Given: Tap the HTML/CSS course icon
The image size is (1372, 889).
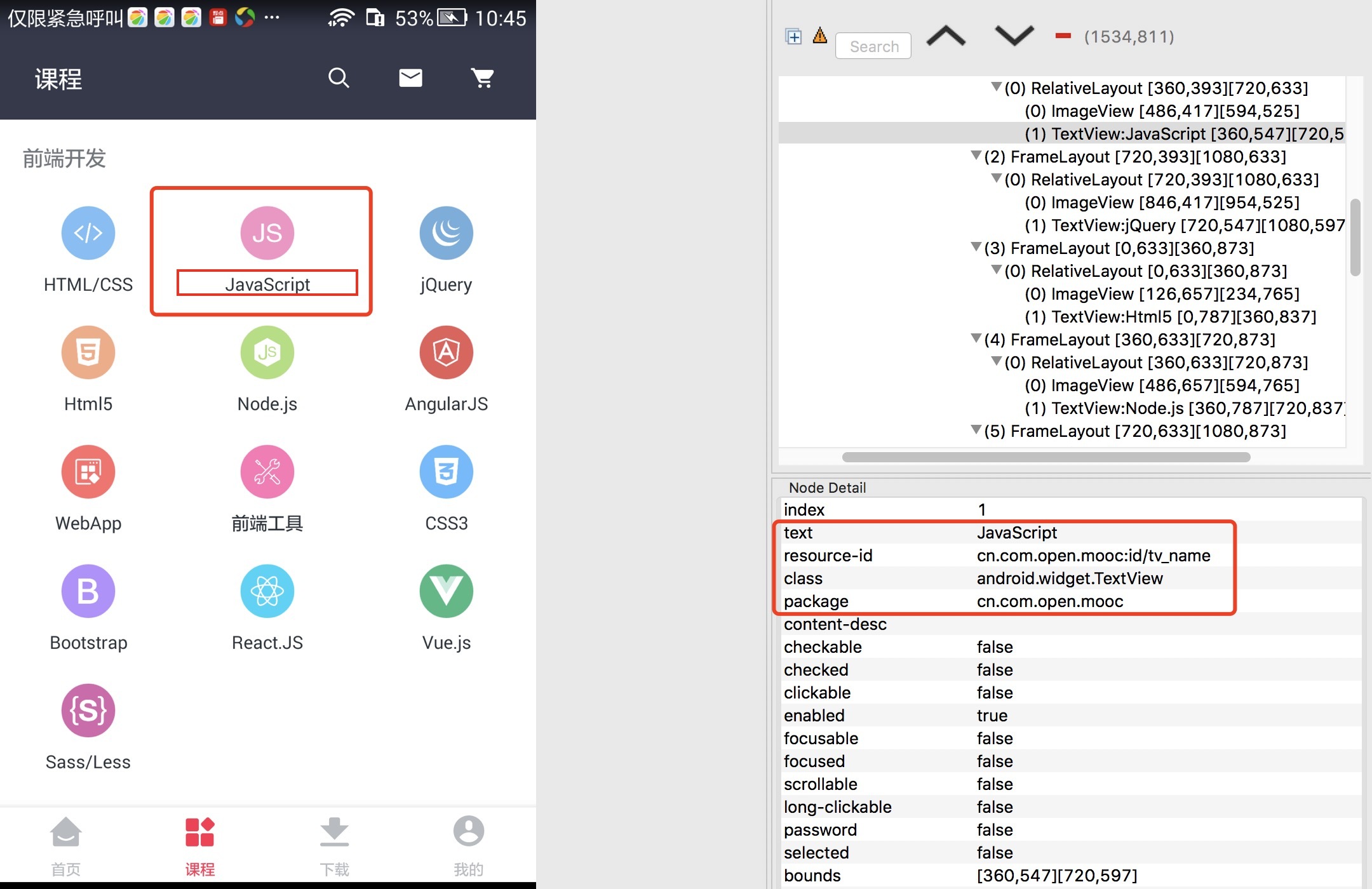Looking at the screenshot, I should coord(88,233).
